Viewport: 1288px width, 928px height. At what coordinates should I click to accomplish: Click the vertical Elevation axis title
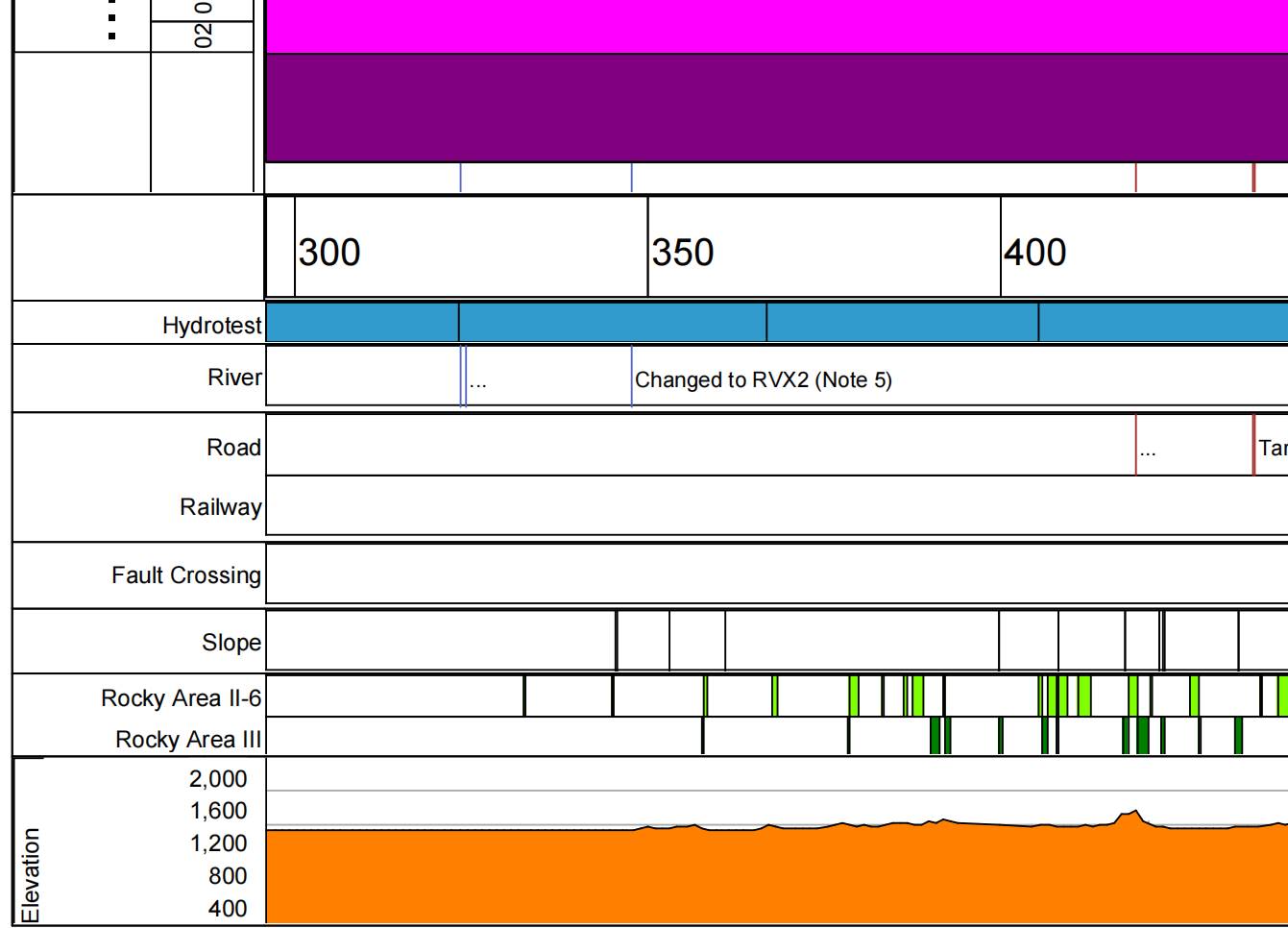pos(31,874)
